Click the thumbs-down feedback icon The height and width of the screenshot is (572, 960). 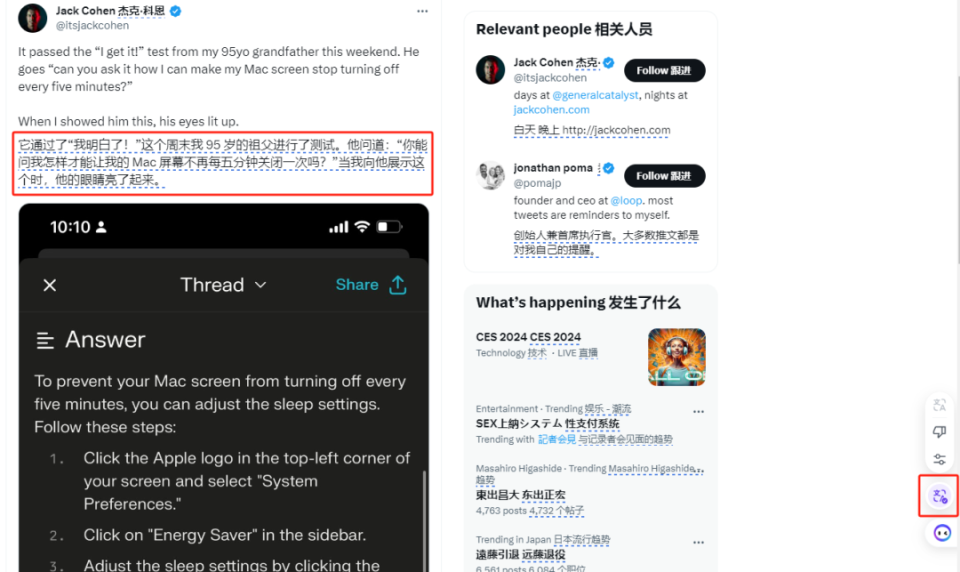click(939, 432)
